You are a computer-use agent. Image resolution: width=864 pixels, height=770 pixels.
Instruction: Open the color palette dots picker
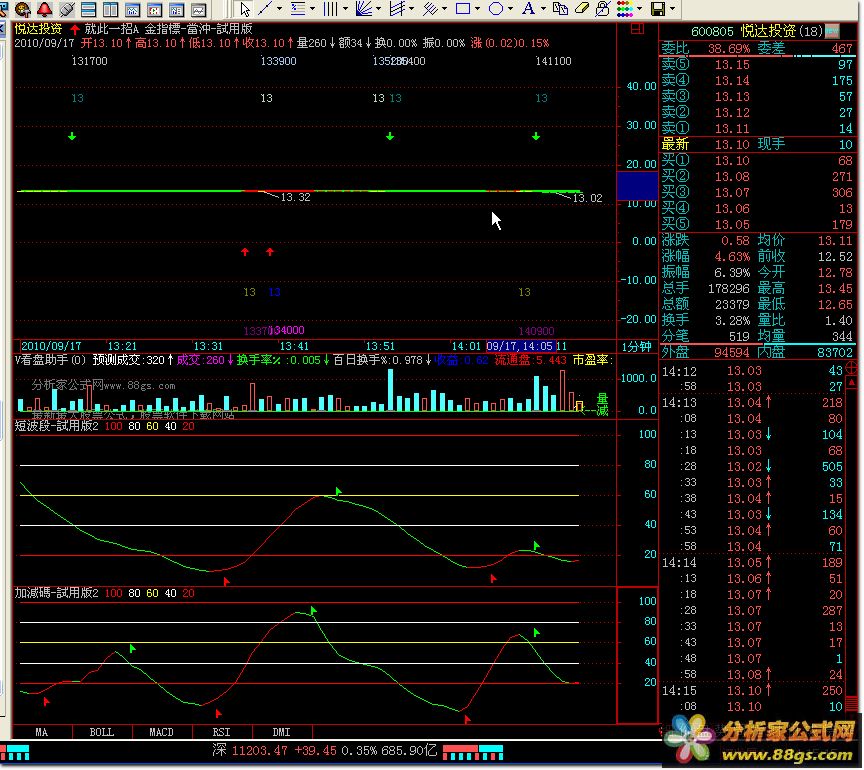click(x=625, y=8)
